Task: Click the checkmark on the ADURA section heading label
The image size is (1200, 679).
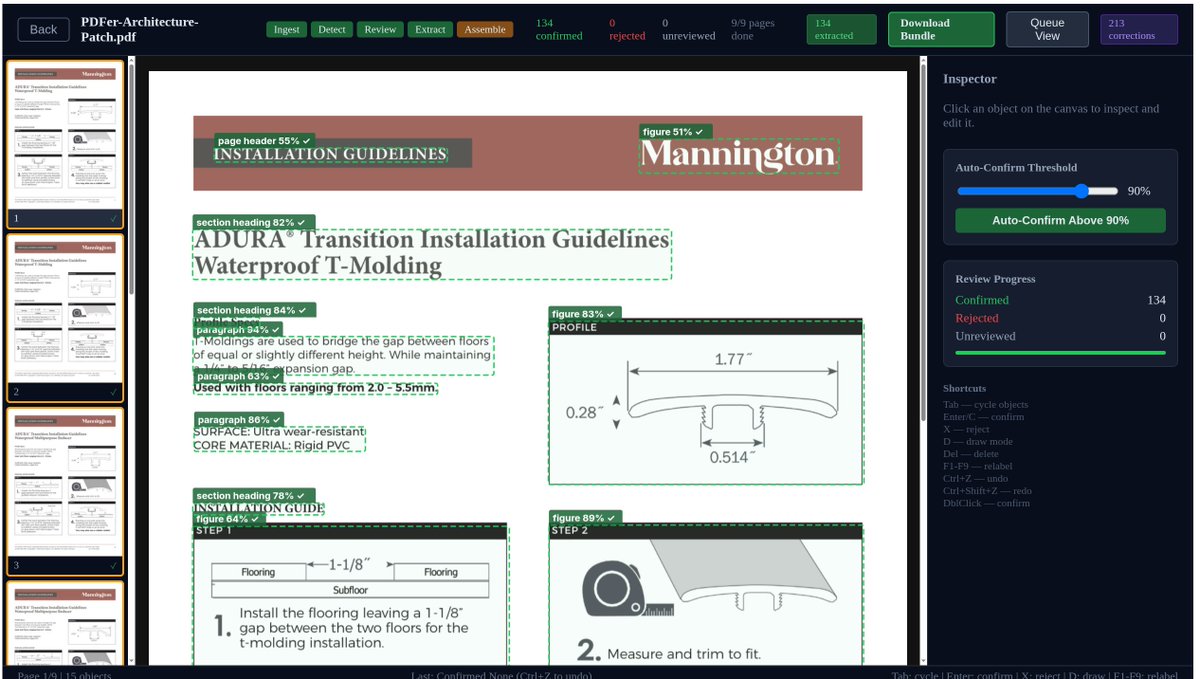Action: click(302, 222)
